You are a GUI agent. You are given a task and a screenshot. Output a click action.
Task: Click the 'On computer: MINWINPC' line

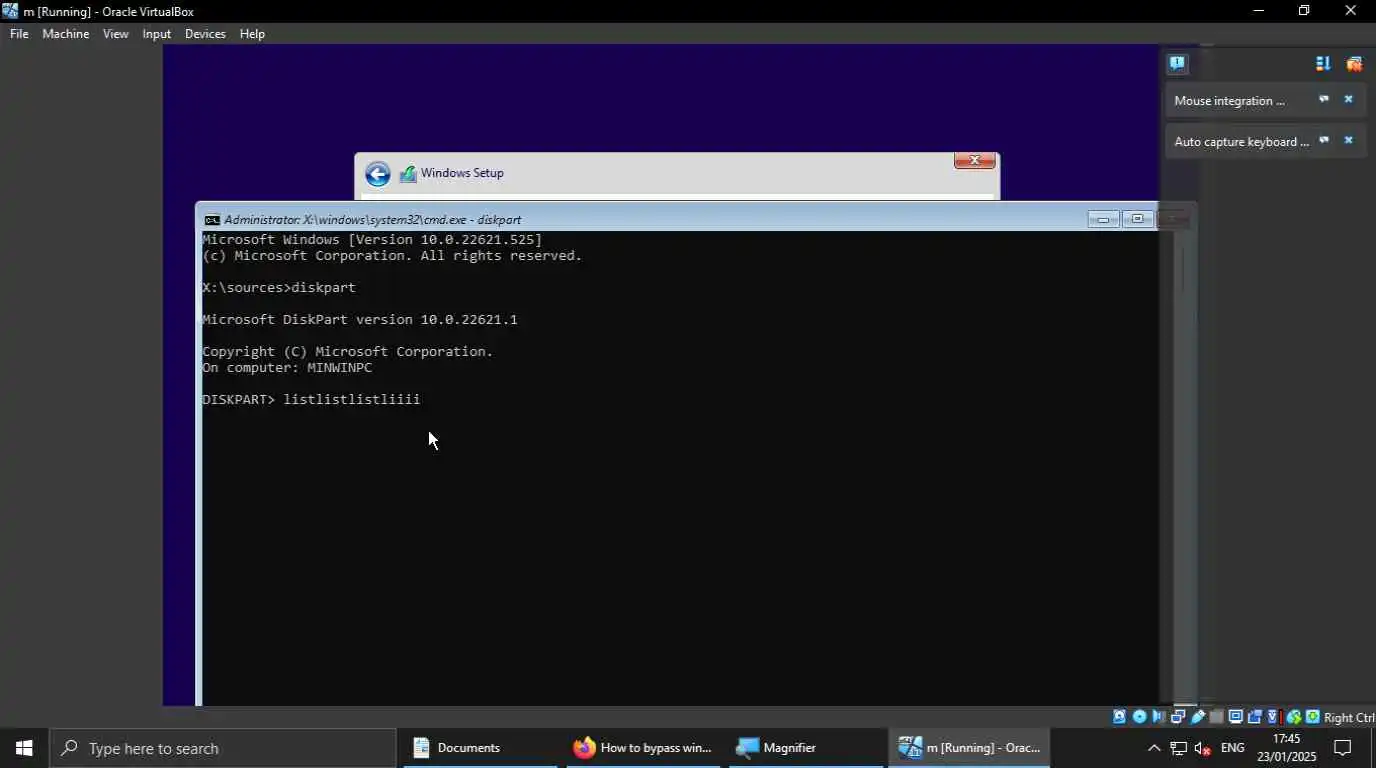(287, 367)
